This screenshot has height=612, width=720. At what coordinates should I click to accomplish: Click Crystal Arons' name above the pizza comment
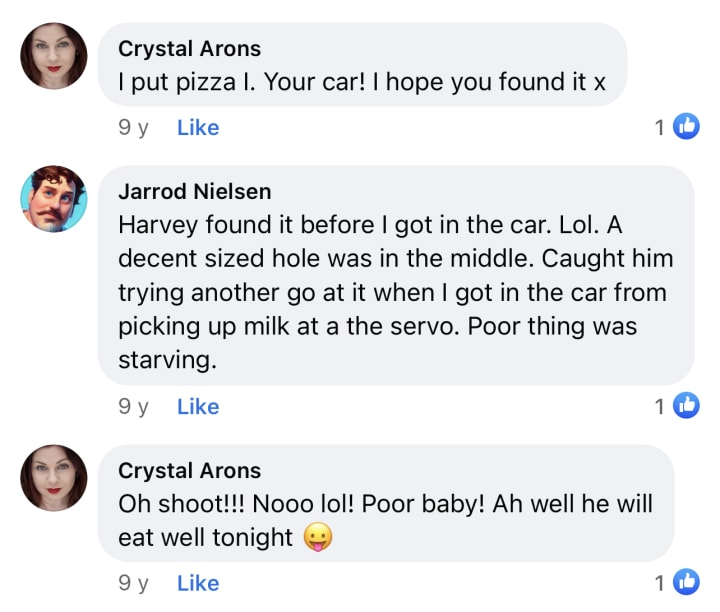pyautogui.click(x=189, y=48)
